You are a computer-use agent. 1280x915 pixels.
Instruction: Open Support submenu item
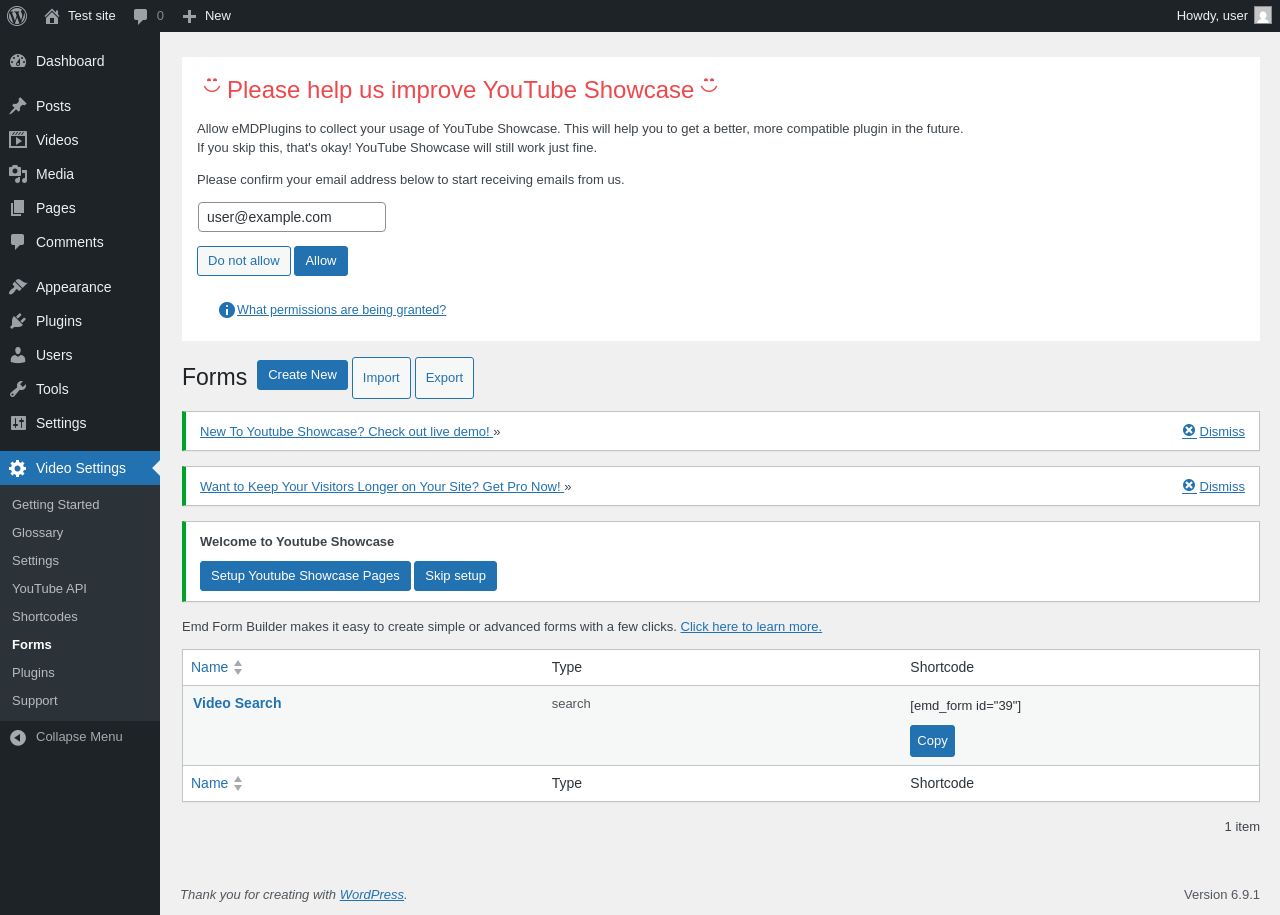pos(35,700)
